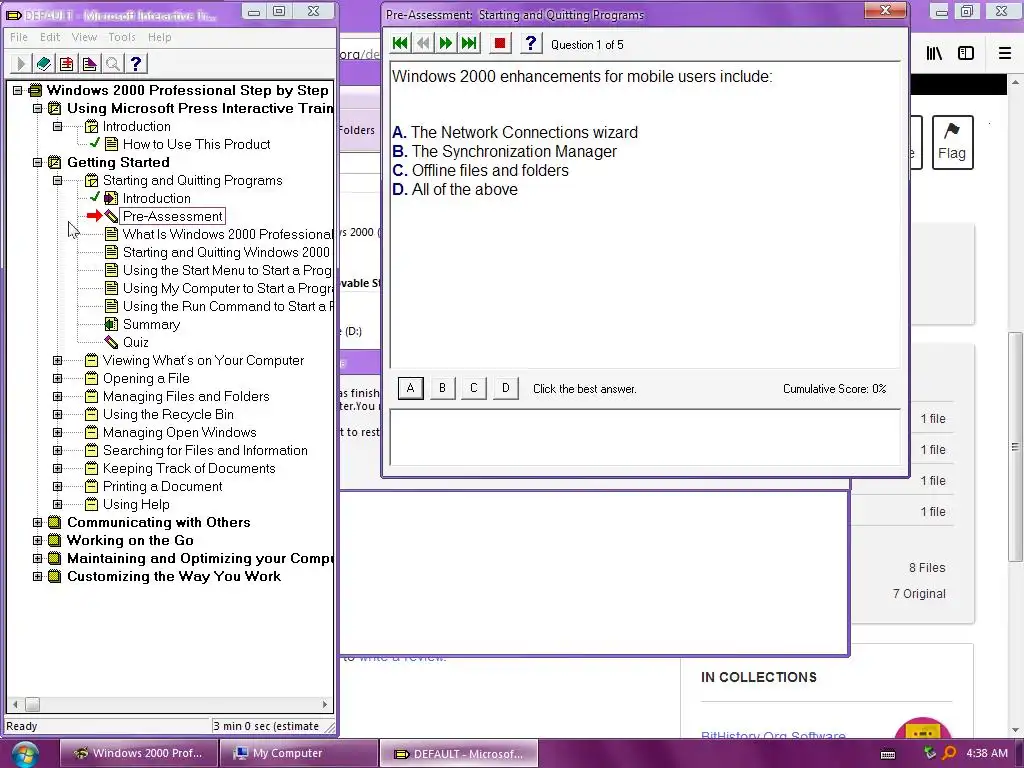Open the browser library icon

coord(935,54)
